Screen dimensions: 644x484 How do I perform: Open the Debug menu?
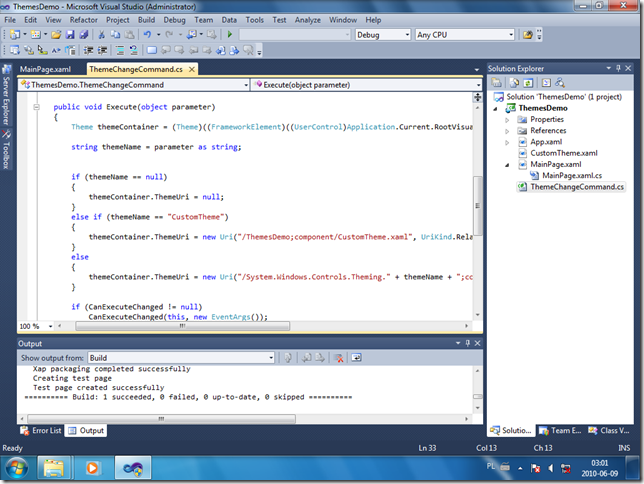pyautogui.click(x=174, y=20)
